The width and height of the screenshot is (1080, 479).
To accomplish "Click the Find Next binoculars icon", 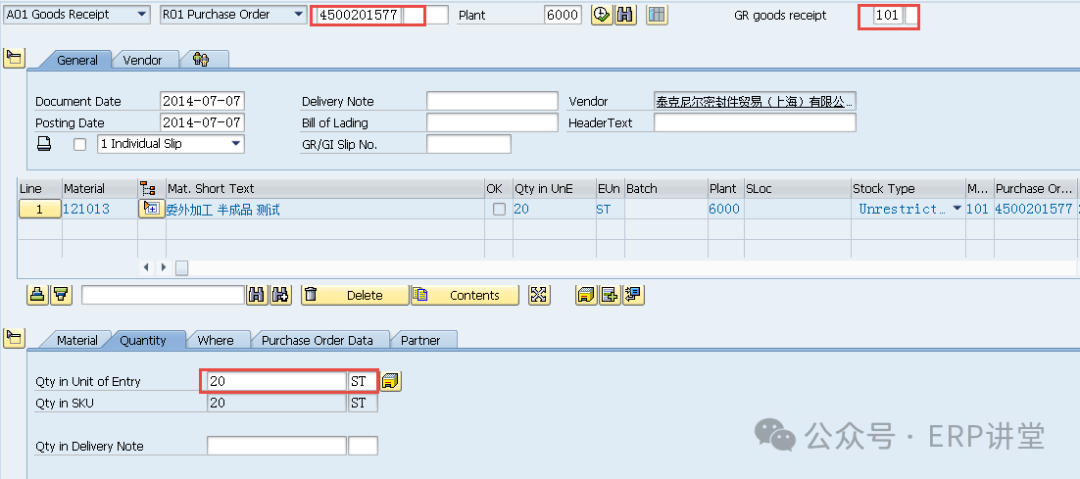I will pyautogui.click(x=281, y=295).
